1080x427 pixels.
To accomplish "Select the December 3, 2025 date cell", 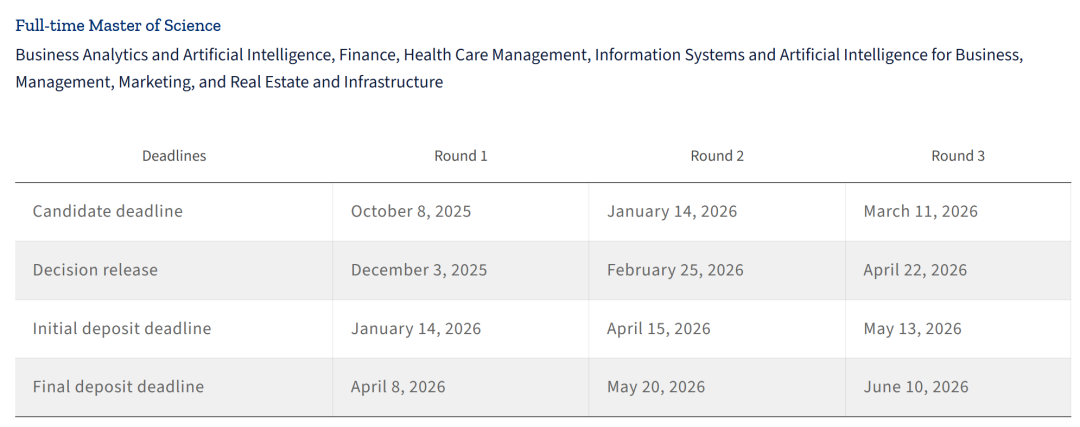I will tap(419, 270).
